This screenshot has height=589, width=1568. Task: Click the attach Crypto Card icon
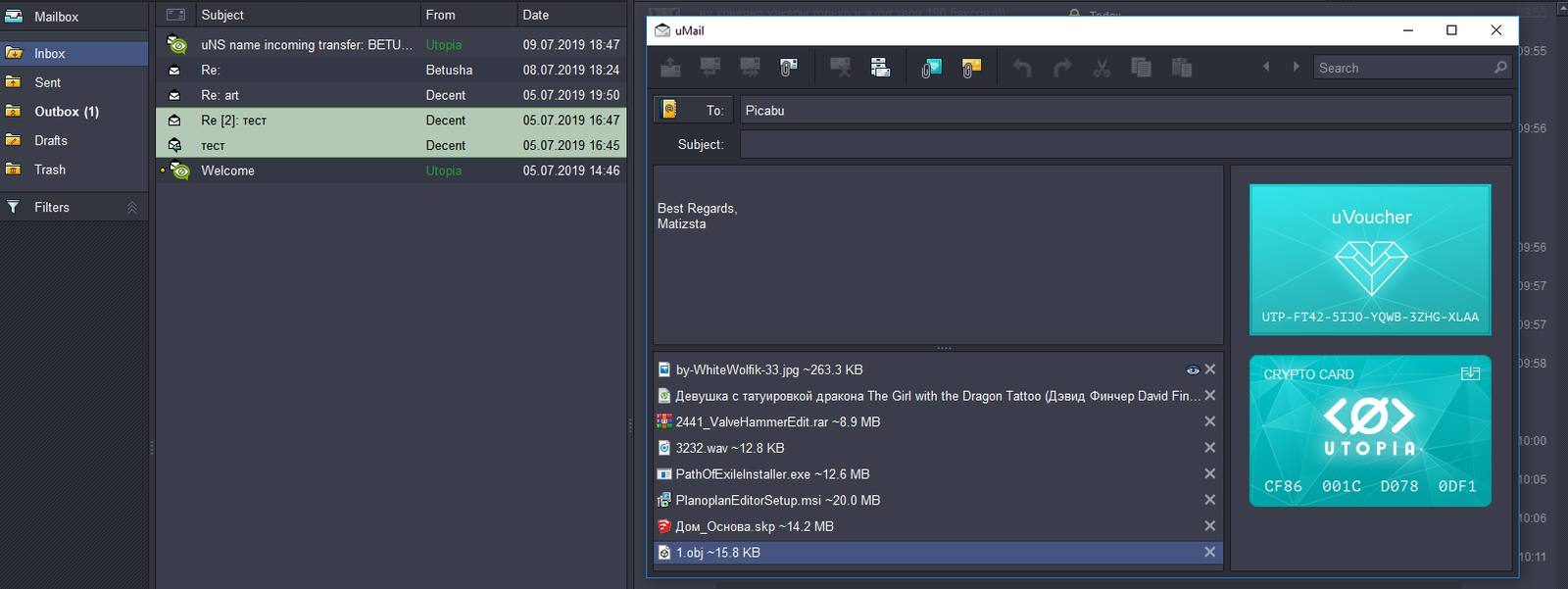tap(971, 68)
